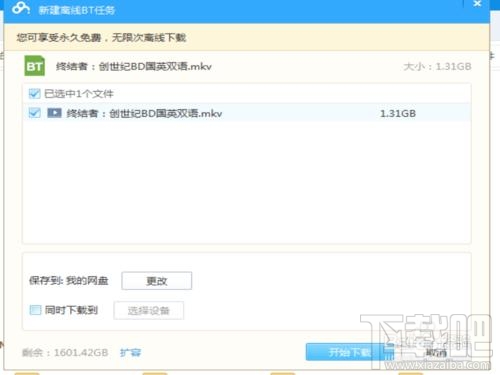The width and height of the screenshot is (500, 375).
Task: Click the '新建离线BT任务' dialog title
Action: pyautogui.click(x=77, y=10)
